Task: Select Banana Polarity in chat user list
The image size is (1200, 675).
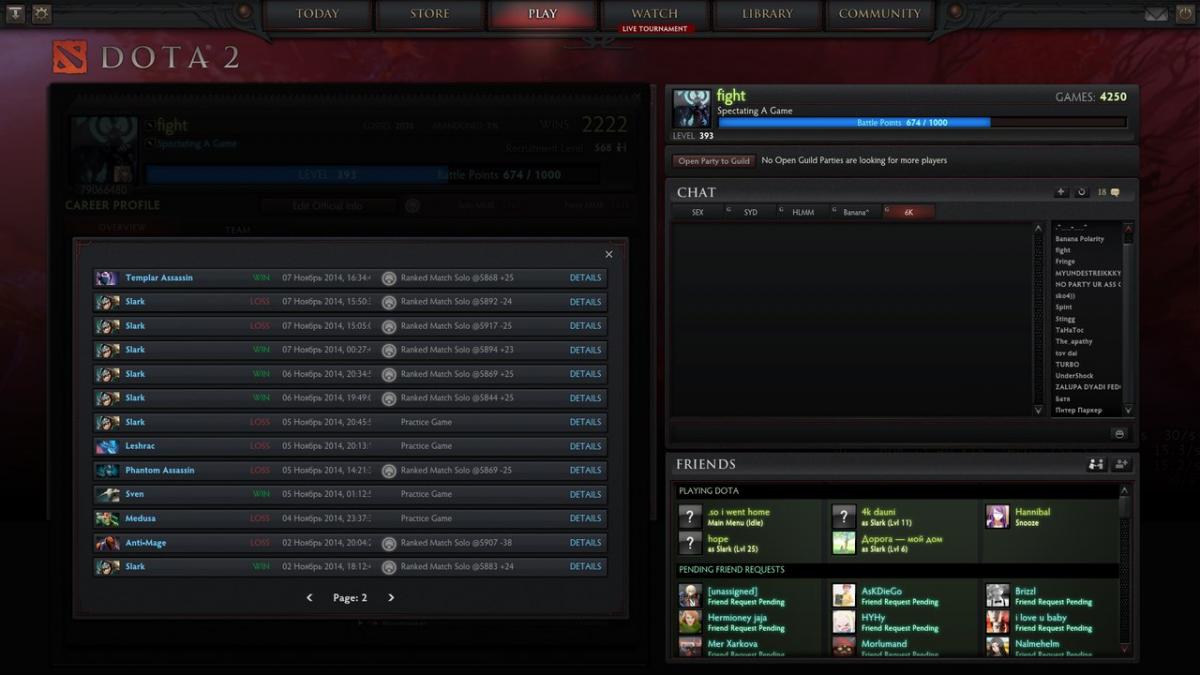Action: point(1080,239)
